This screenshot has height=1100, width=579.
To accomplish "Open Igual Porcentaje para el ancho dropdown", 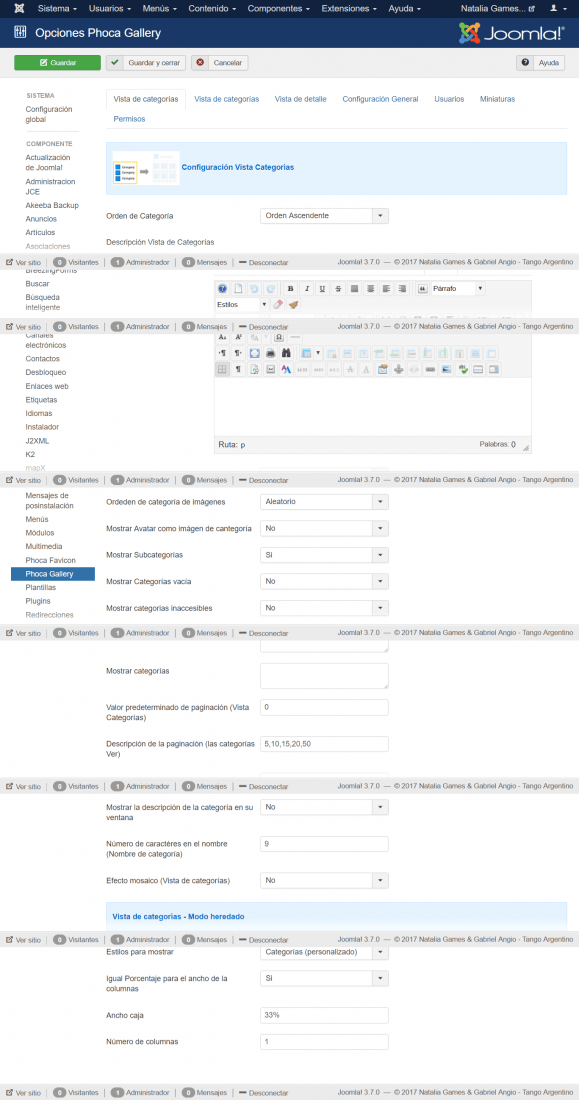I will coord(324,978).
